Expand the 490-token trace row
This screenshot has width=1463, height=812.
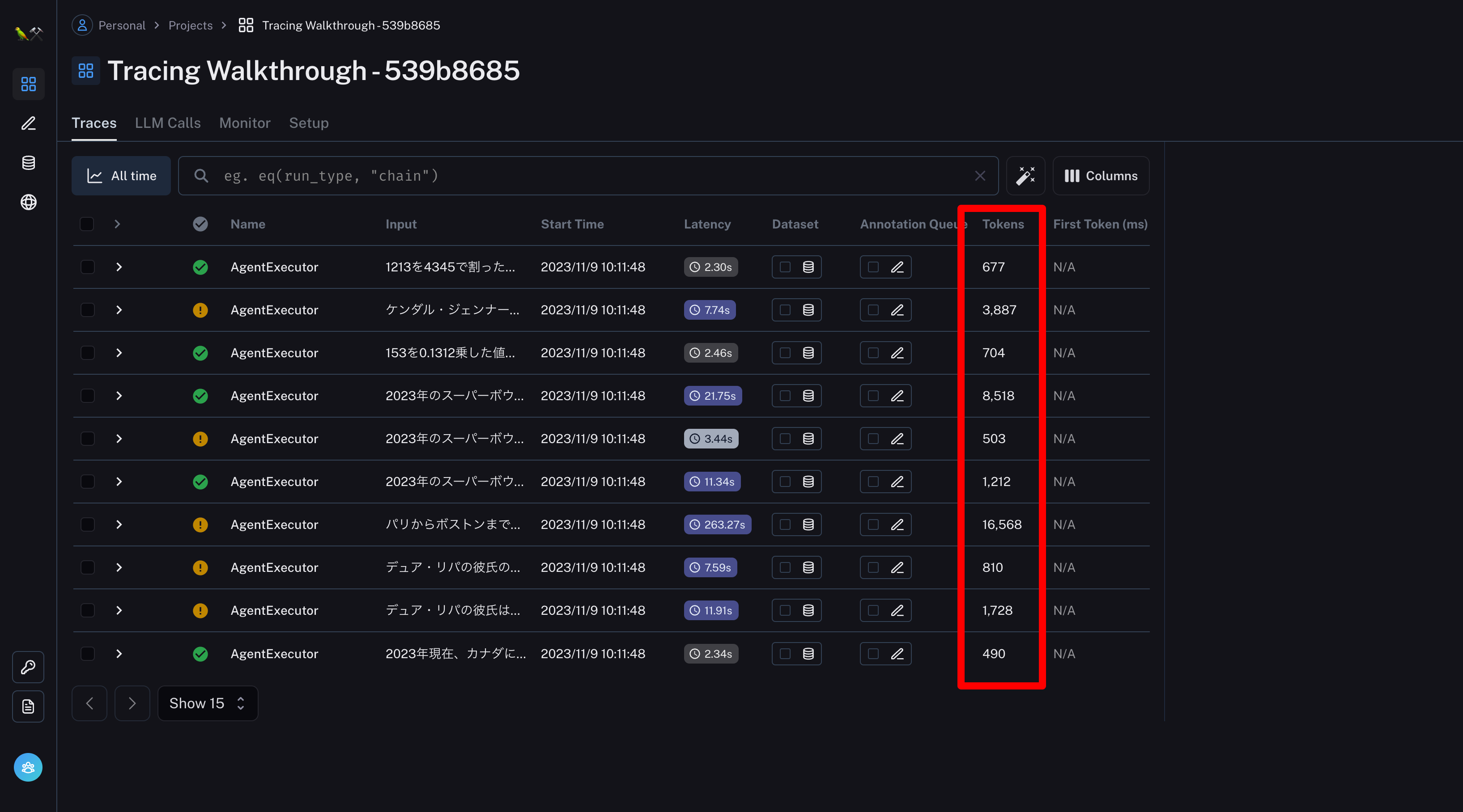[119, 654]
